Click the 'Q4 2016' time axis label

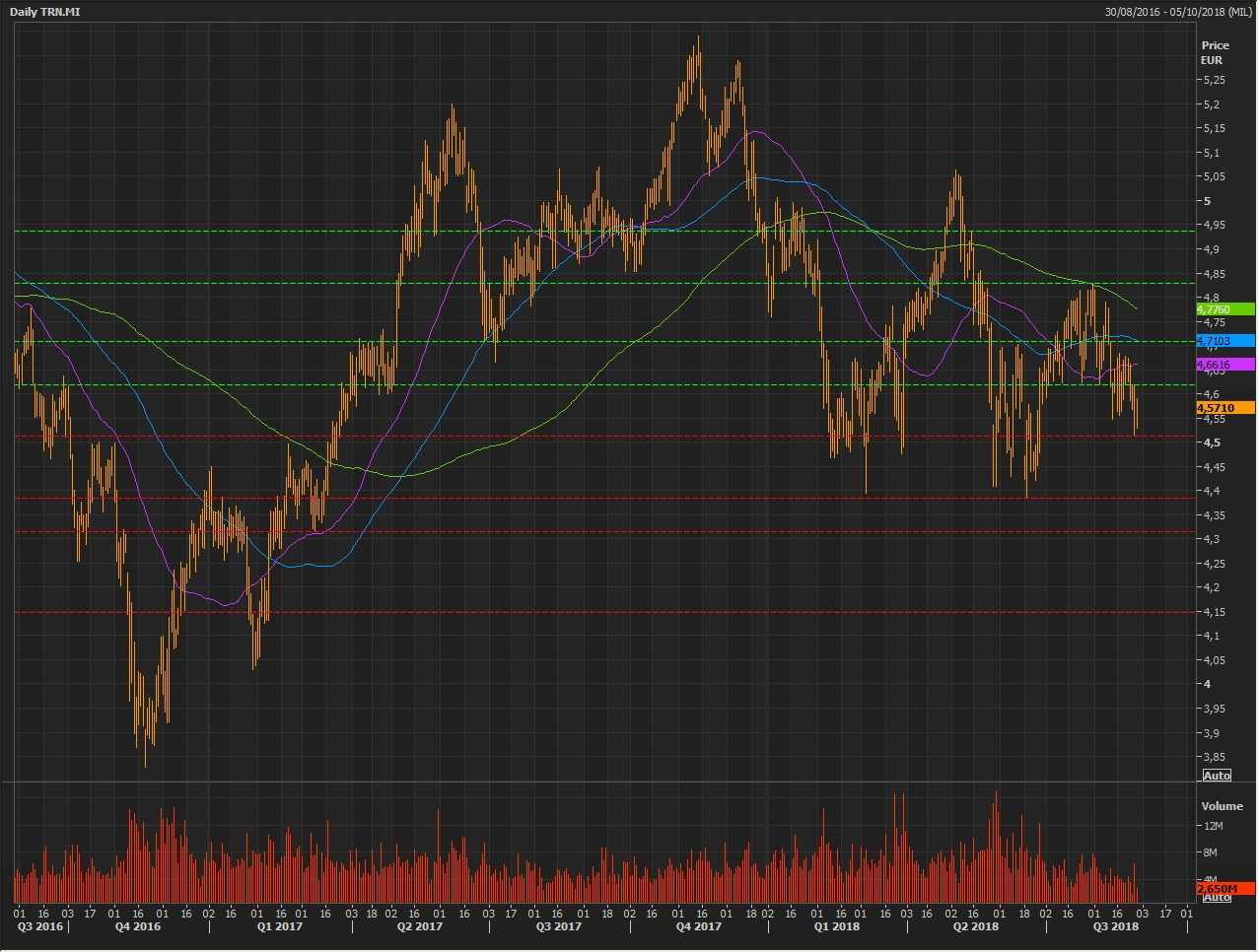pyautogui.click(x=138, y=926)
